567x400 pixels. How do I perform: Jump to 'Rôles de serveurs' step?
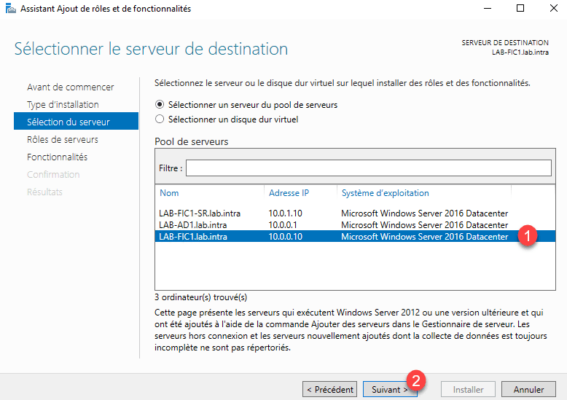62,139
